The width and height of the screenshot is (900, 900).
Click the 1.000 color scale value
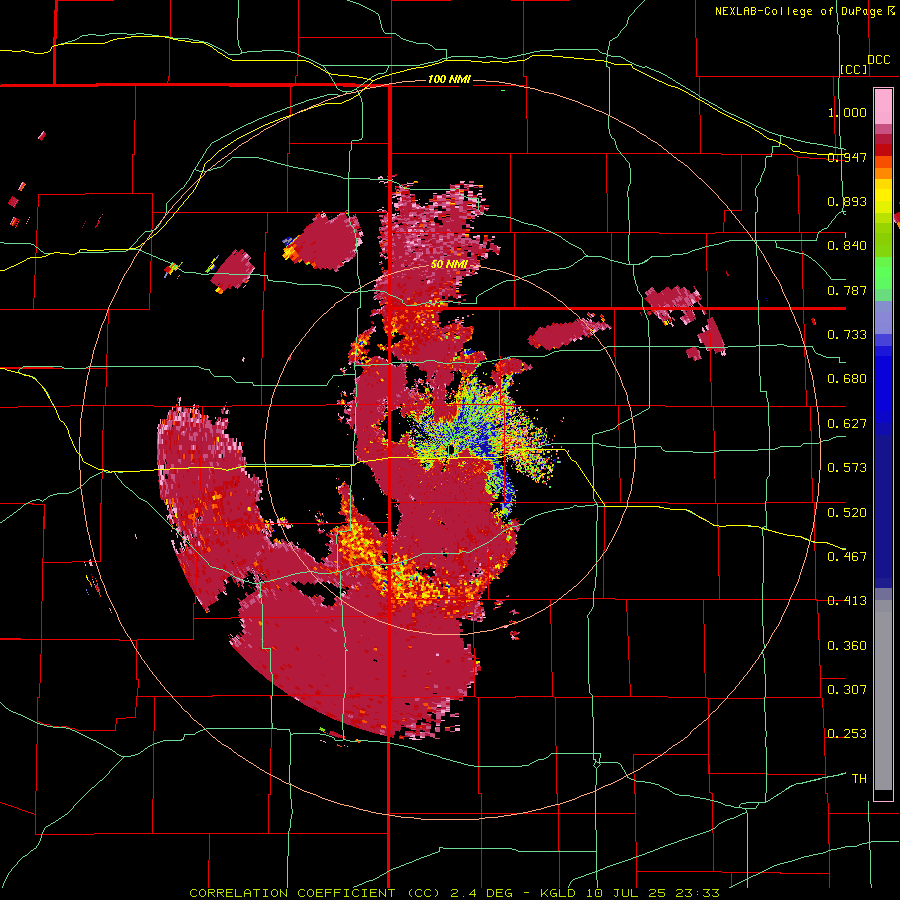pyautogui.click(x=847, y=112)
